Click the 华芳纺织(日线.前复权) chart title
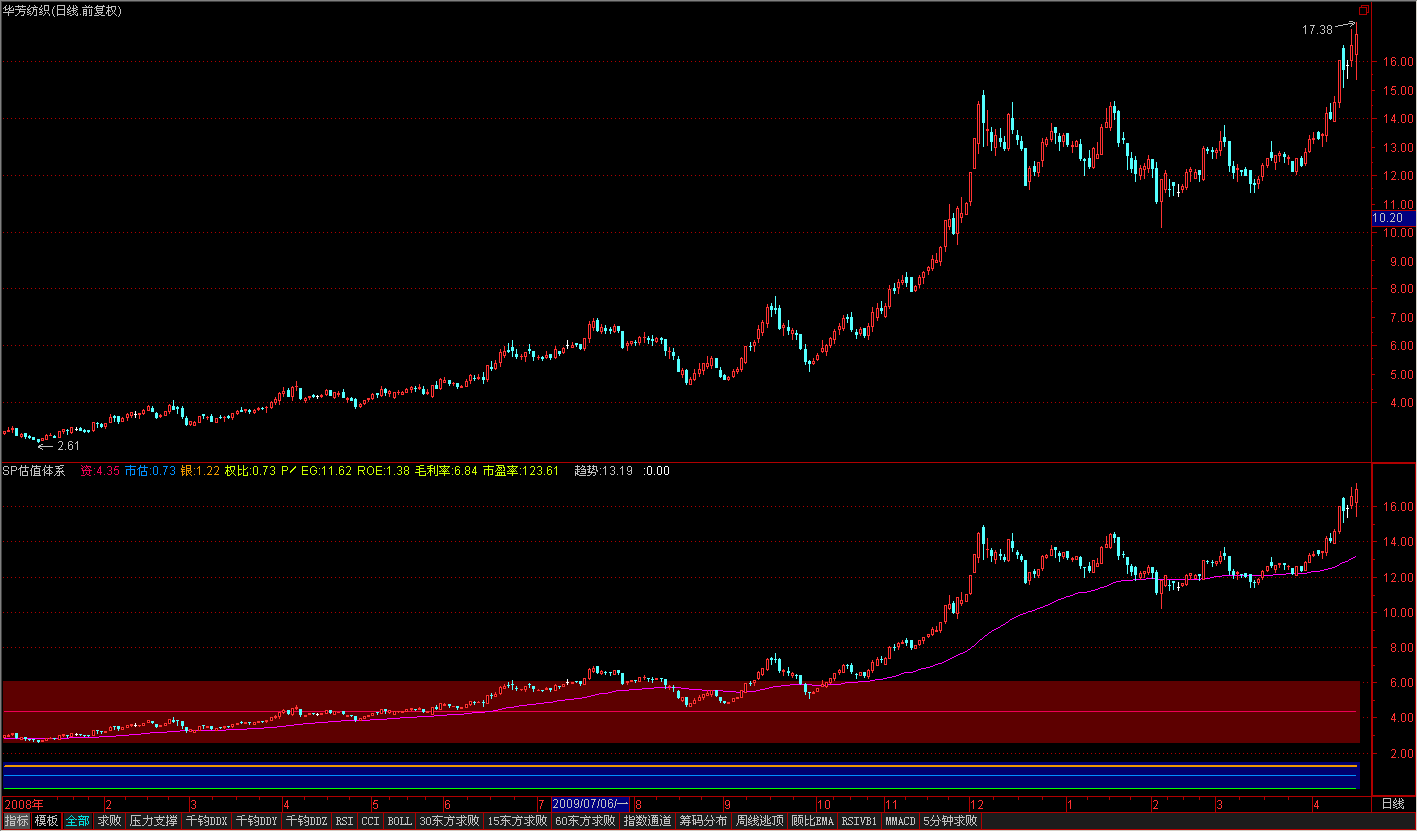This screenshot has height=832, width=1417. 62,10
